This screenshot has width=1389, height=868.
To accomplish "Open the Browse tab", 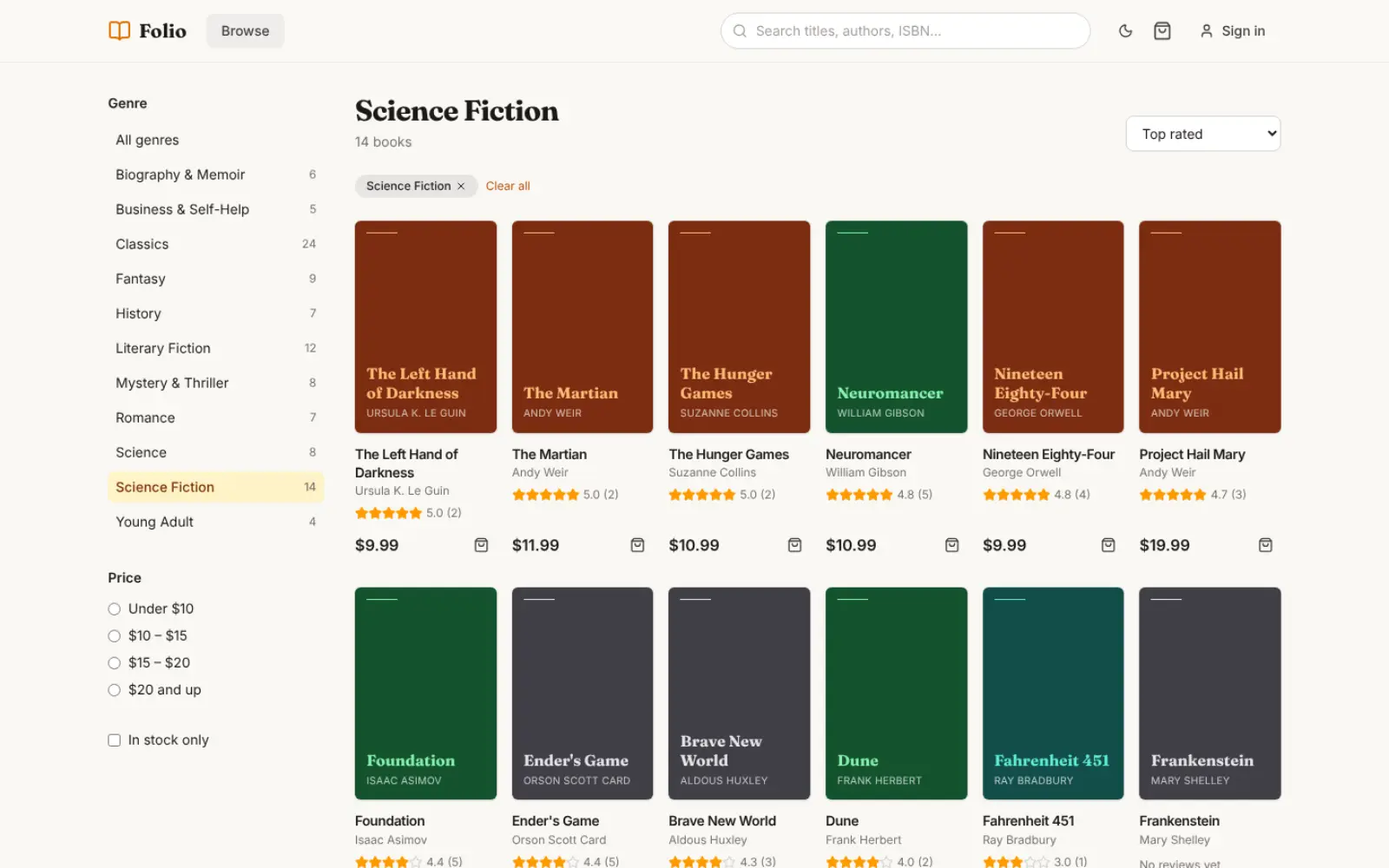I will click(245, 31).
